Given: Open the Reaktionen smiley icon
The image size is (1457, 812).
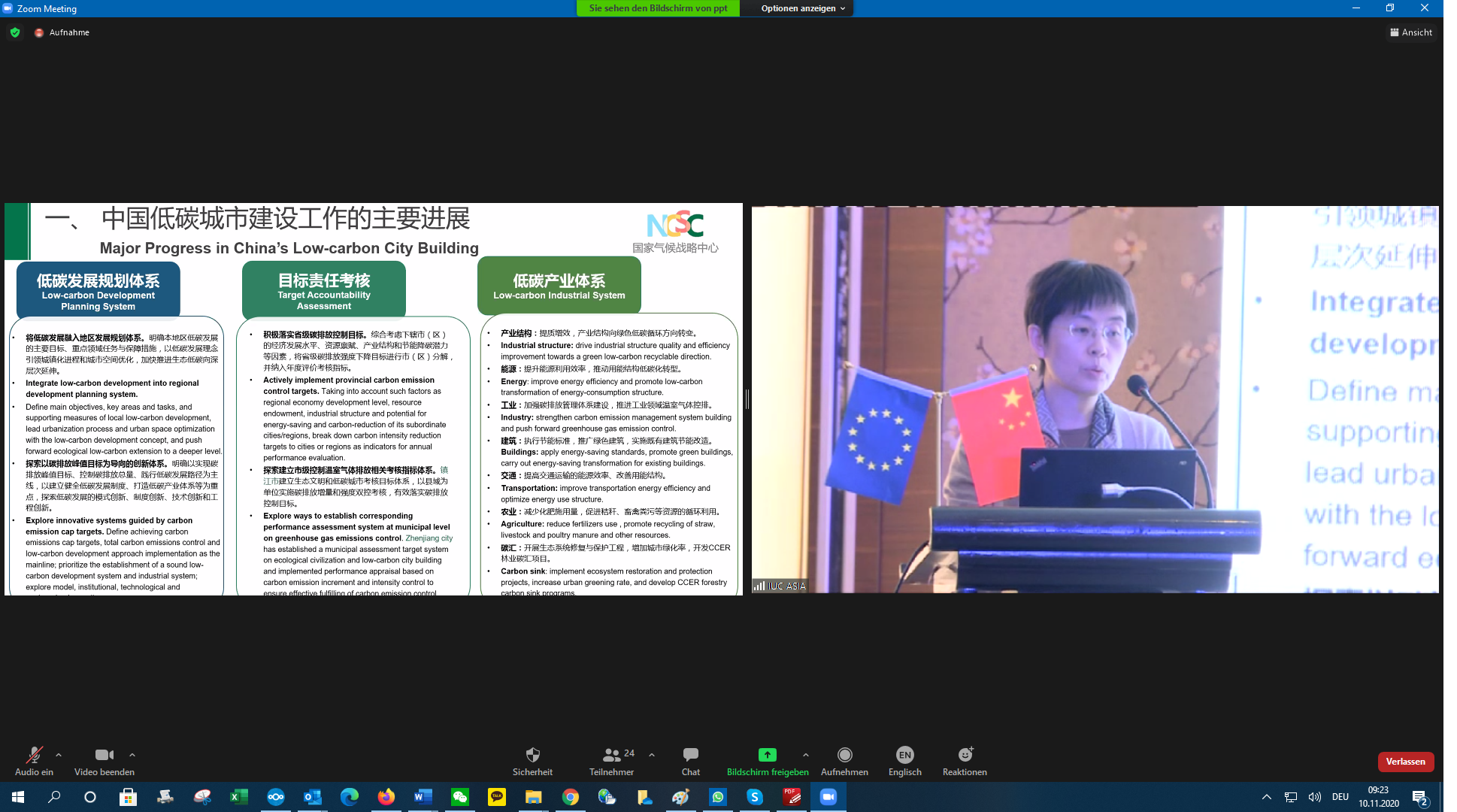Looking at the screenshot, I should coord(965,755).
